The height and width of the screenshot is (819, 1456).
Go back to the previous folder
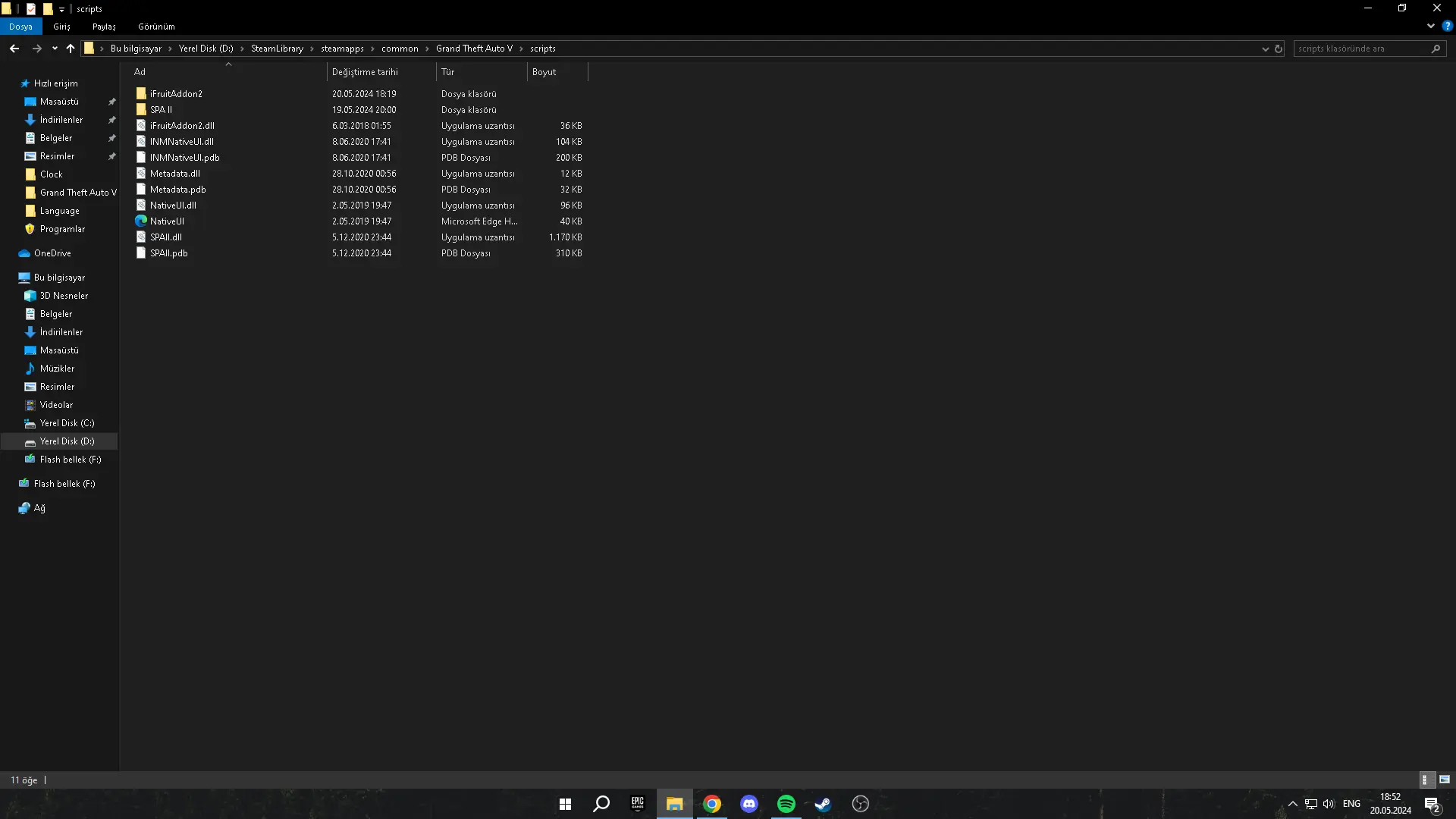14,49
